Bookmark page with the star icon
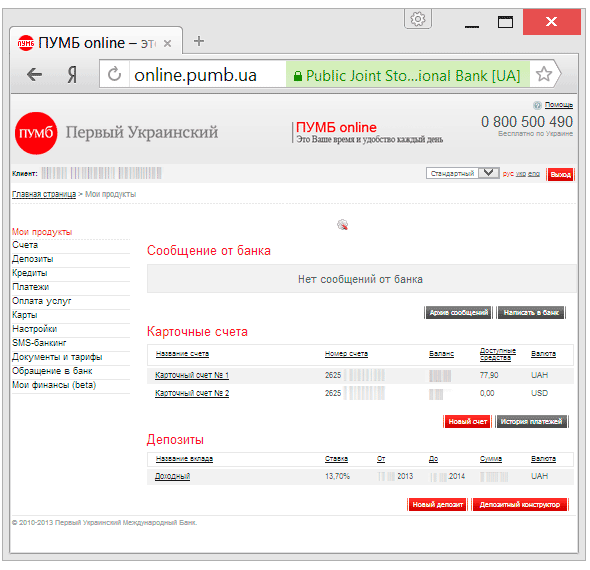 tap(543, 74)
